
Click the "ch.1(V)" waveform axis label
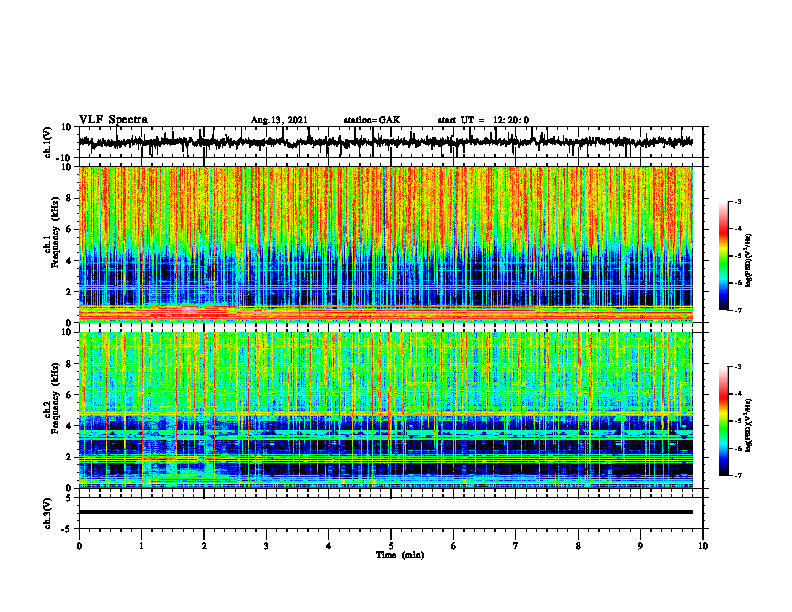pos(47,142)
